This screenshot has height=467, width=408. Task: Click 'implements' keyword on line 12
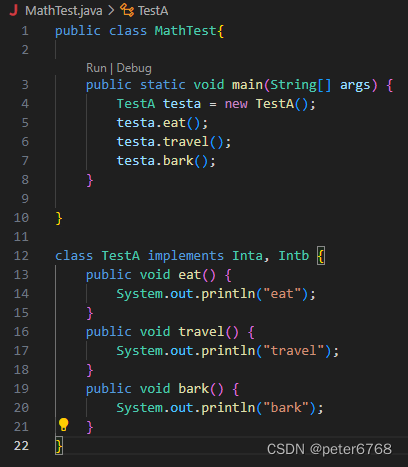186,256
